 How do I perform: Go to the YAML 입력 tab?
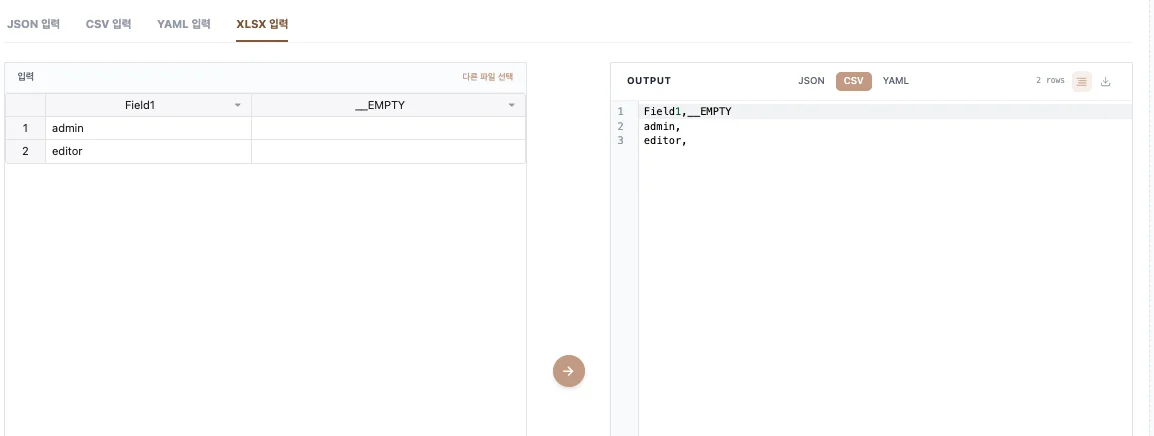[x=183, y=23]
